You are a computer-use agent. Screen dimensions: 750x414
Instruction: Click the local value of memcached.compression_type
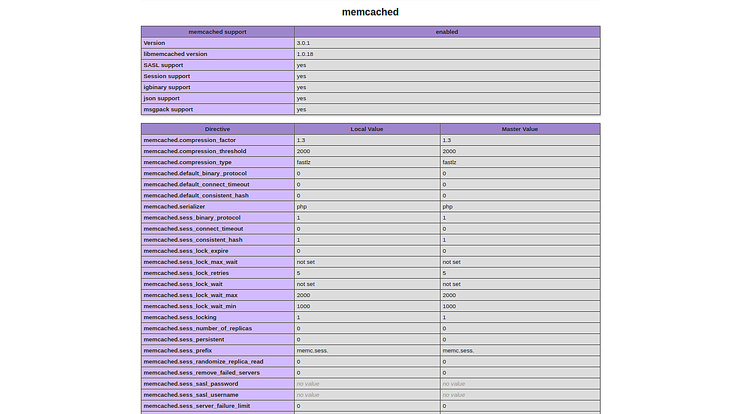tap(303, 162)
